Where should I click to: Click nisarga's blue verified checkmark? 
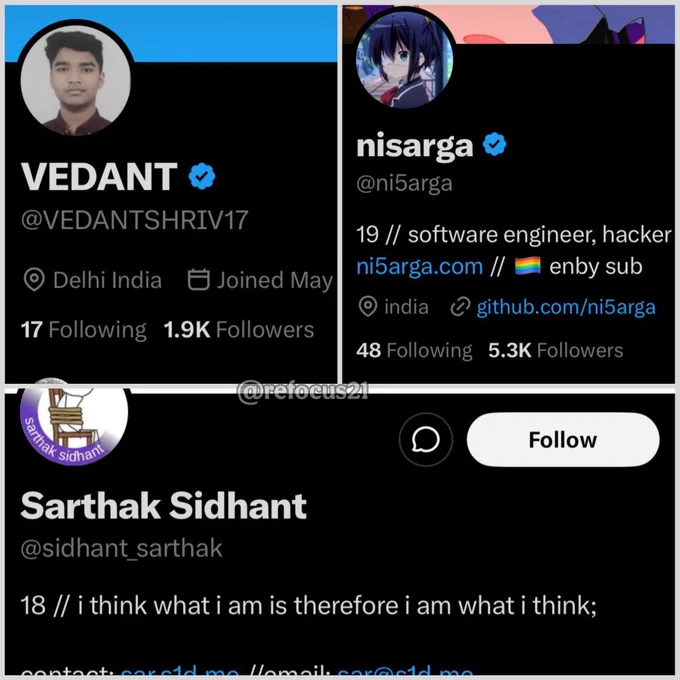[x=494, y=144]
